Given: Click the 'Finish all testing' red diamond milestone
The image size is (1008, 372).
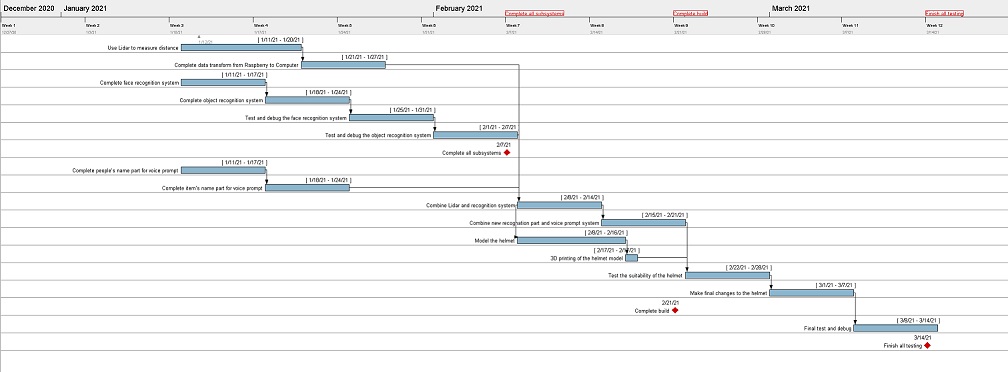Looking at the screenshot, I should pyautogui.click(x=927, y=346).
